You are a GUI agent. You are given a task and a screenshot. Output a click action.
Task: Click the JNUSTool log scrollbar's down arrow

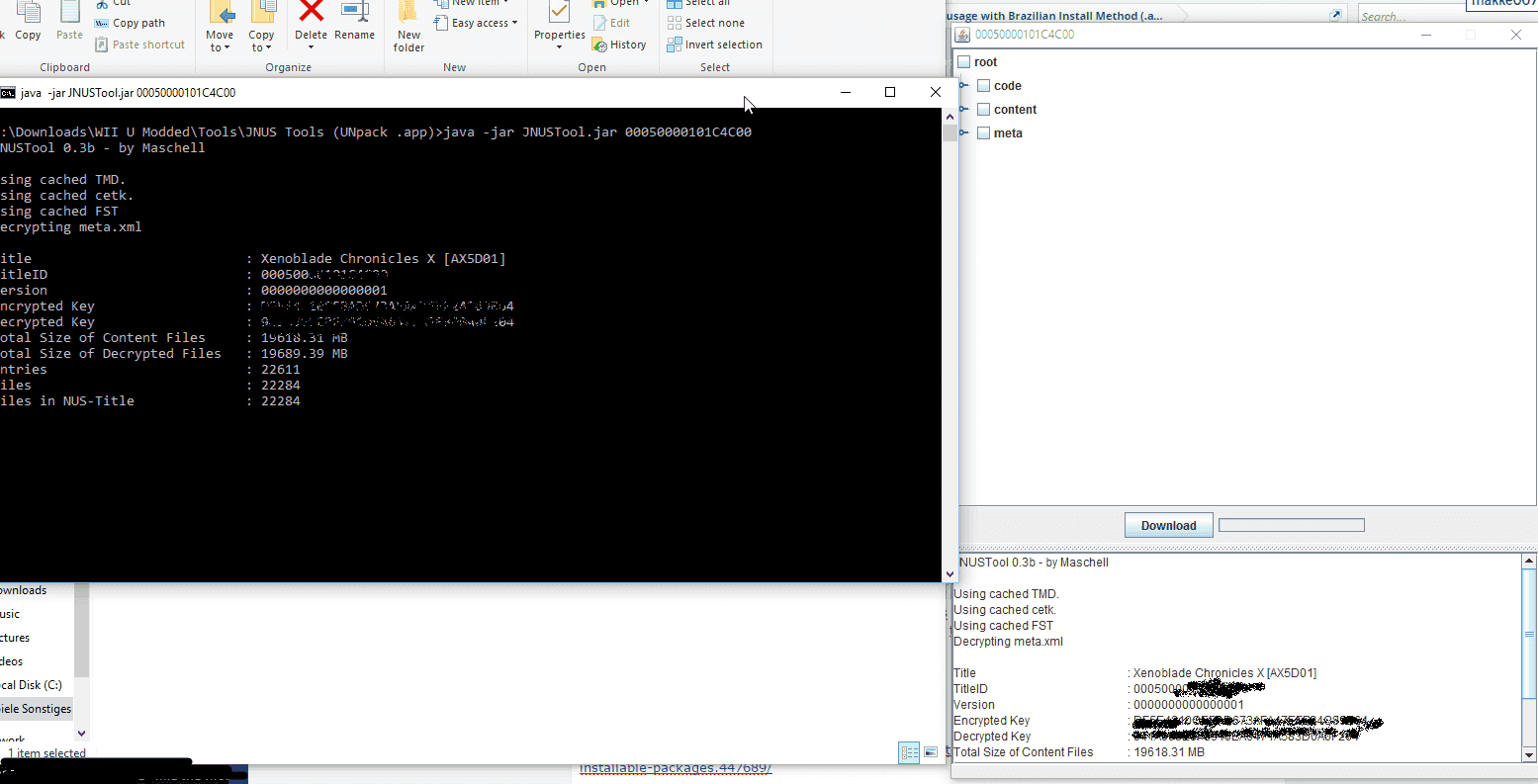coord(1530,754)
